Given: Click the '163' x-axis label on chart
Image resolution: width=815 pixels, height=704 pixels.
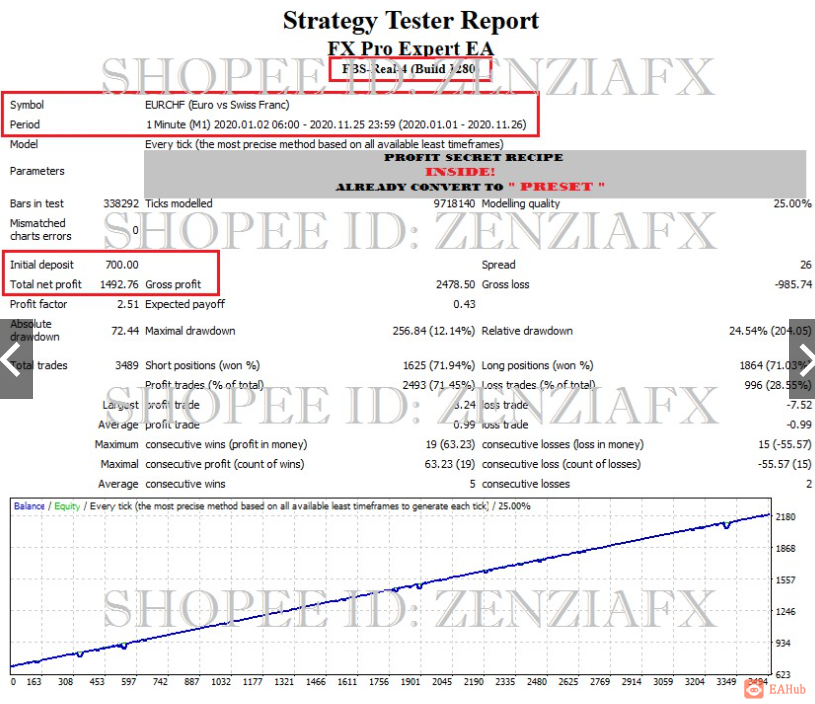Looking at the screenshot, I should point(34,682).
